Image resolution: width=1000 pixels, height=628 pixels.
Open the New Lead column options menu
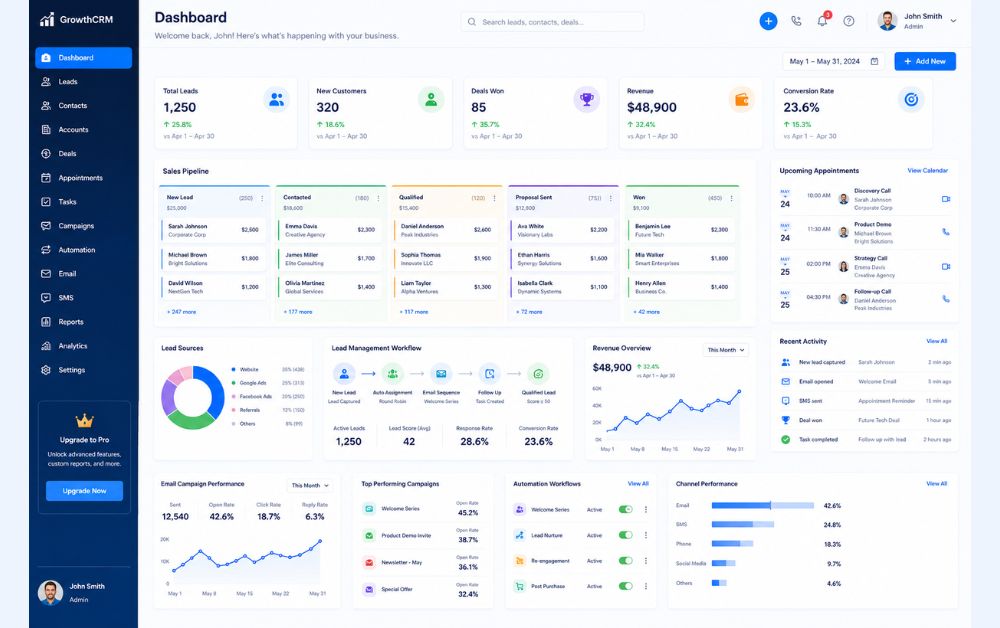(x=262, y=198)
